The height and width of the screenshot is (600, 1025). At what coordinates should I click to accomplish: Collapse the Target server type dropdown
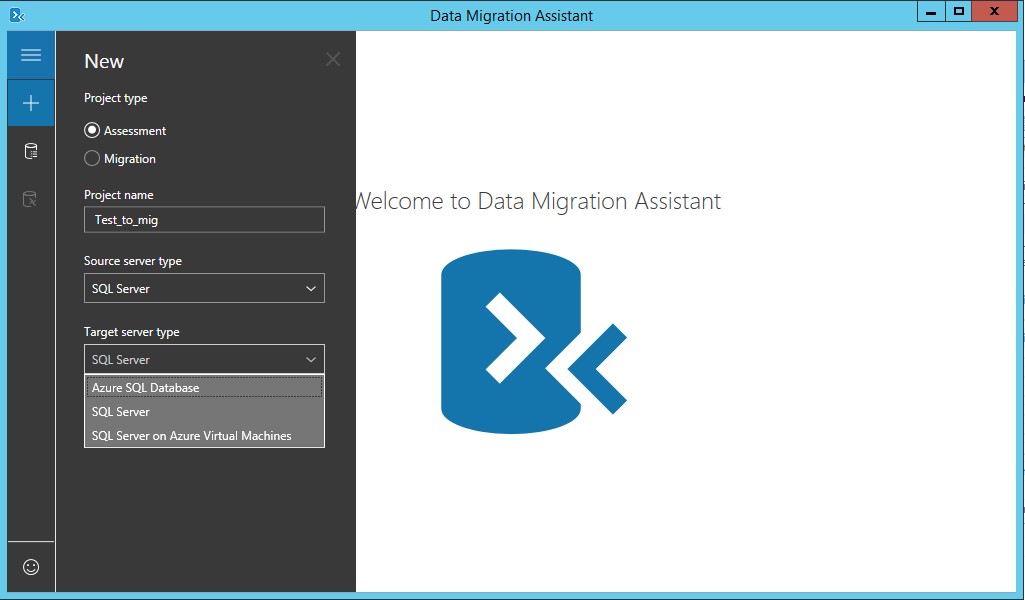point(204,359)
